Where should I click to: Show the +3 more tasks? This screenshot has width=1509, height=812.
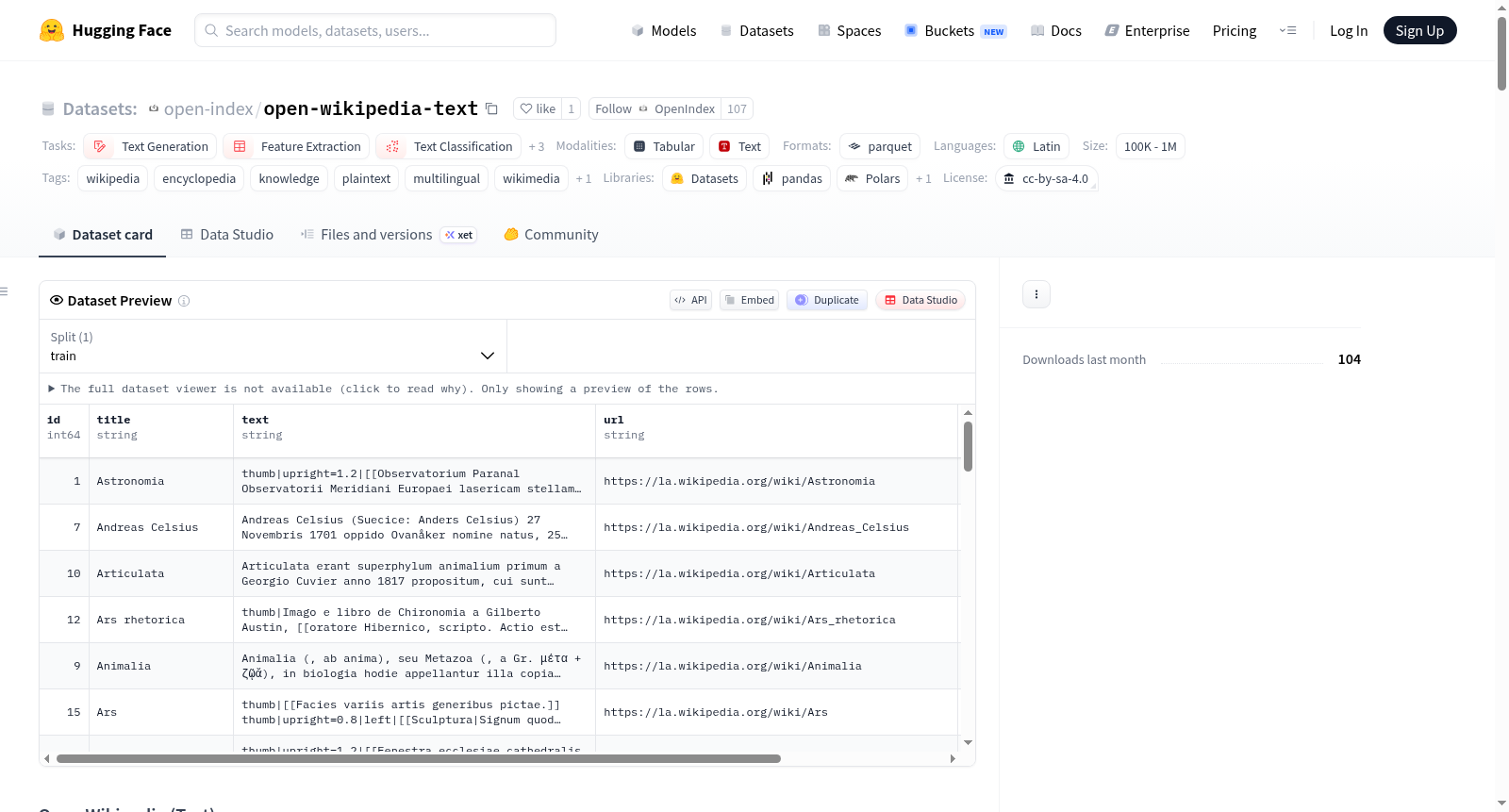pos(537,146)
